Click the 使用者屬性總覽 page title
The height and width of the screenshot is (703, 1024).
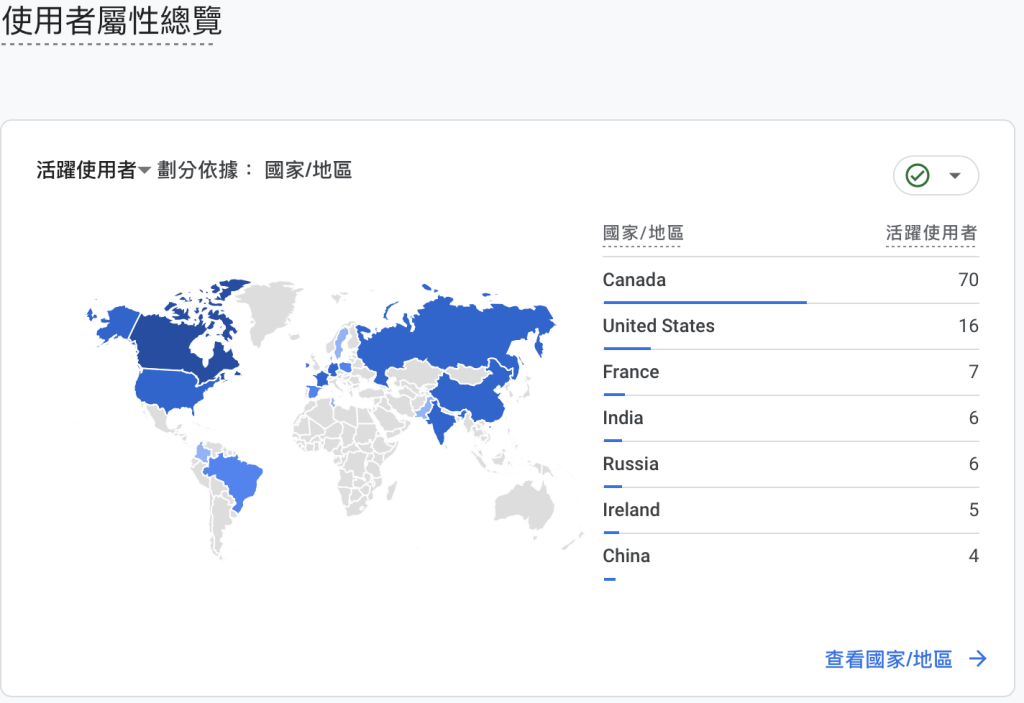(111, 21)
